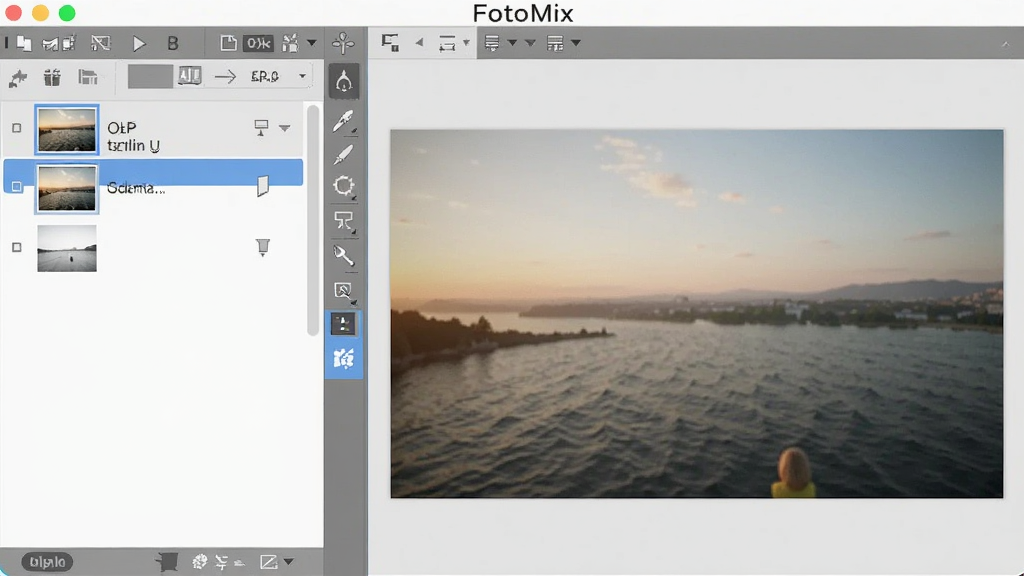Viewport: 1024px width, 576px height.
Task: Click the bottom blue-highlighted tool in the strip
Action: (x=344, y=358)
